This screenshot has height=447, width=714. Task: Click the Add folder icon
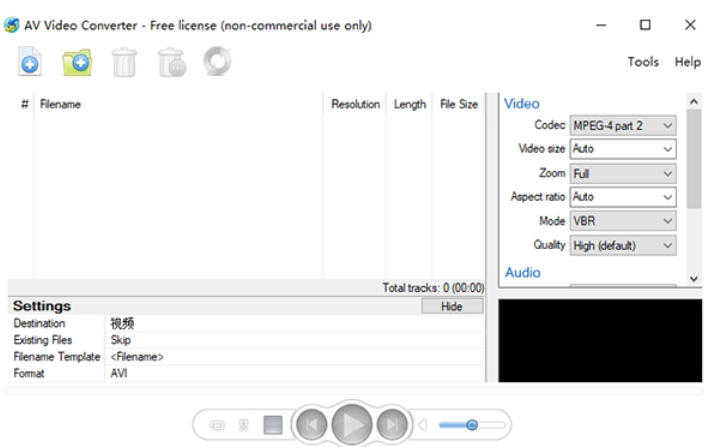point(77,63)
